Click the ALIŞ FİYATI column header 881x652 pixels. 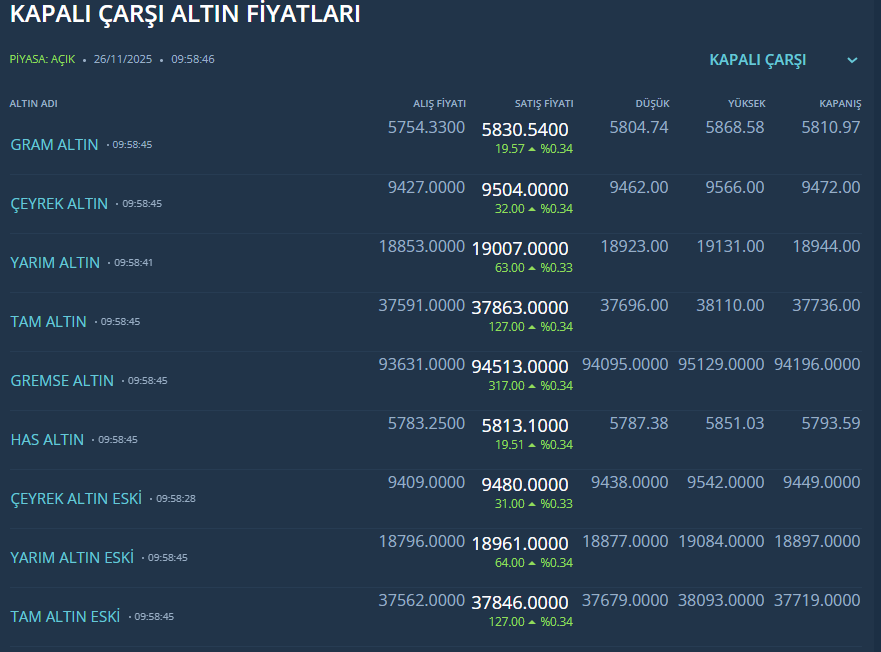(440, 103)
